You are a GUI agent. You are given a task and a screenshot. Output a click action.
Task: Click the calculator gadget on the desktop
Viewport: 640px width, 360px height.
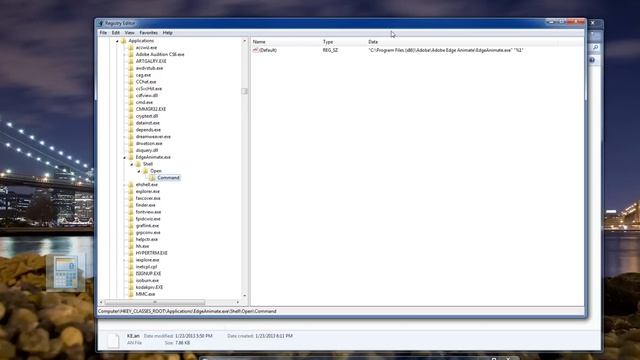pos(65,272)
